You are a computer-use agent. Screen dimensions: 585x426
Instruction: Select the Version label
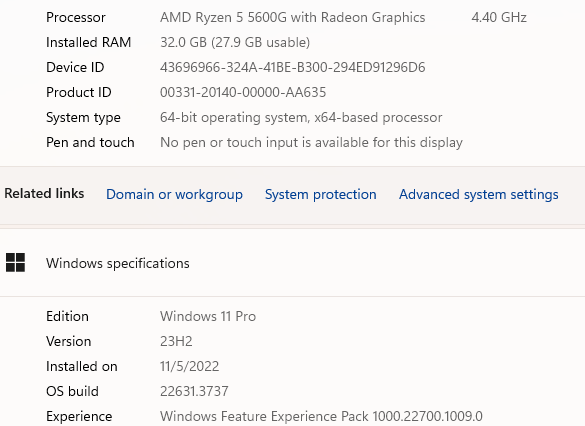(69, 341)
